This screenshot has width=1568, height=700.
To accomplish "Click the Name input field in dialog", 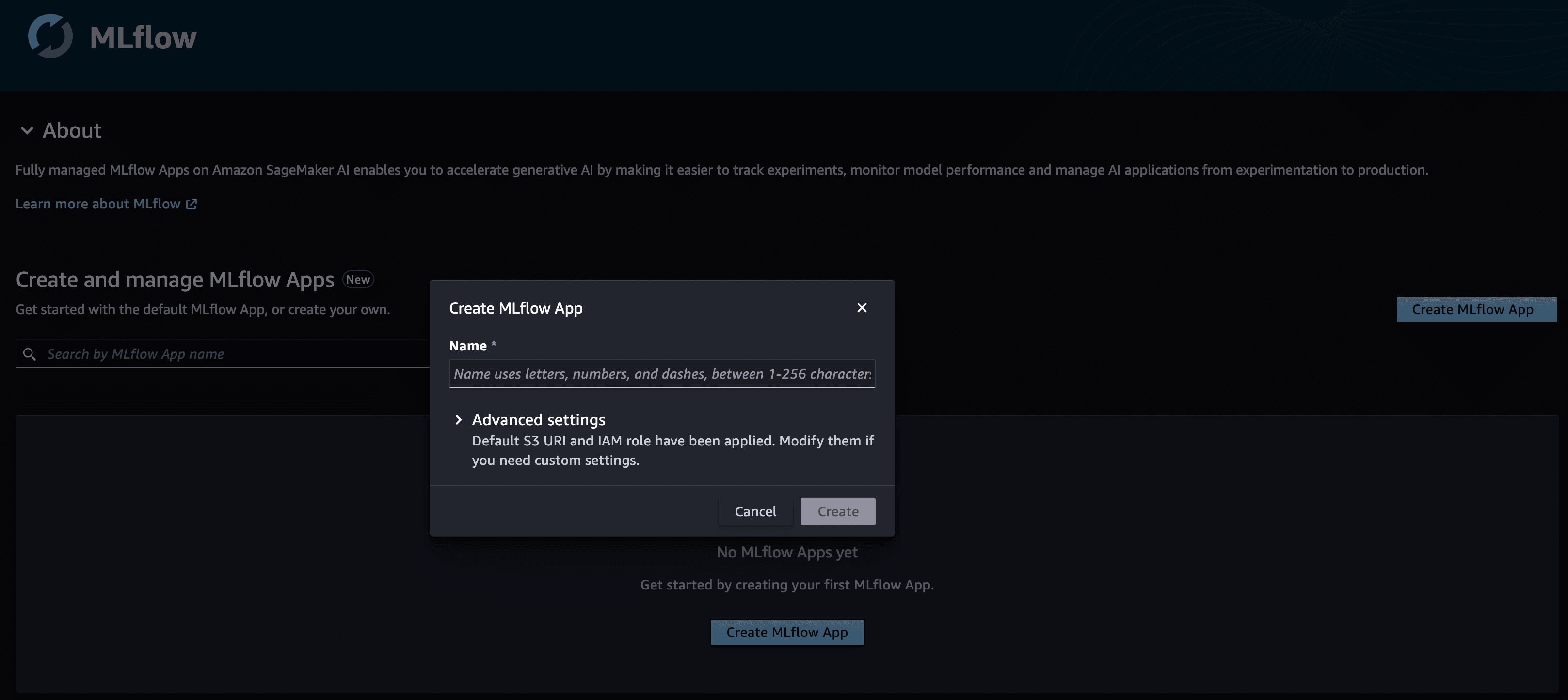I will 662,374.
